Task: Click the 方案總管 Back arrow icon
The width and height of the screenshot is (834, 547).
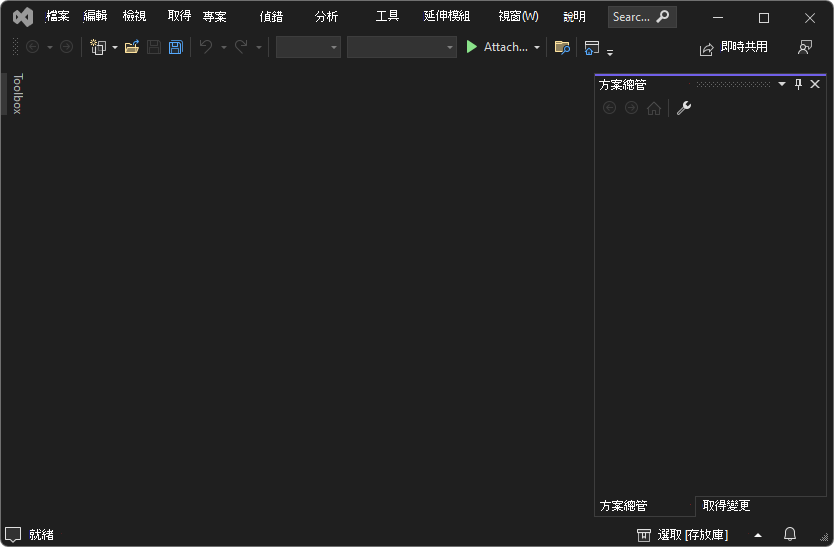Action: tap(610, 108)
